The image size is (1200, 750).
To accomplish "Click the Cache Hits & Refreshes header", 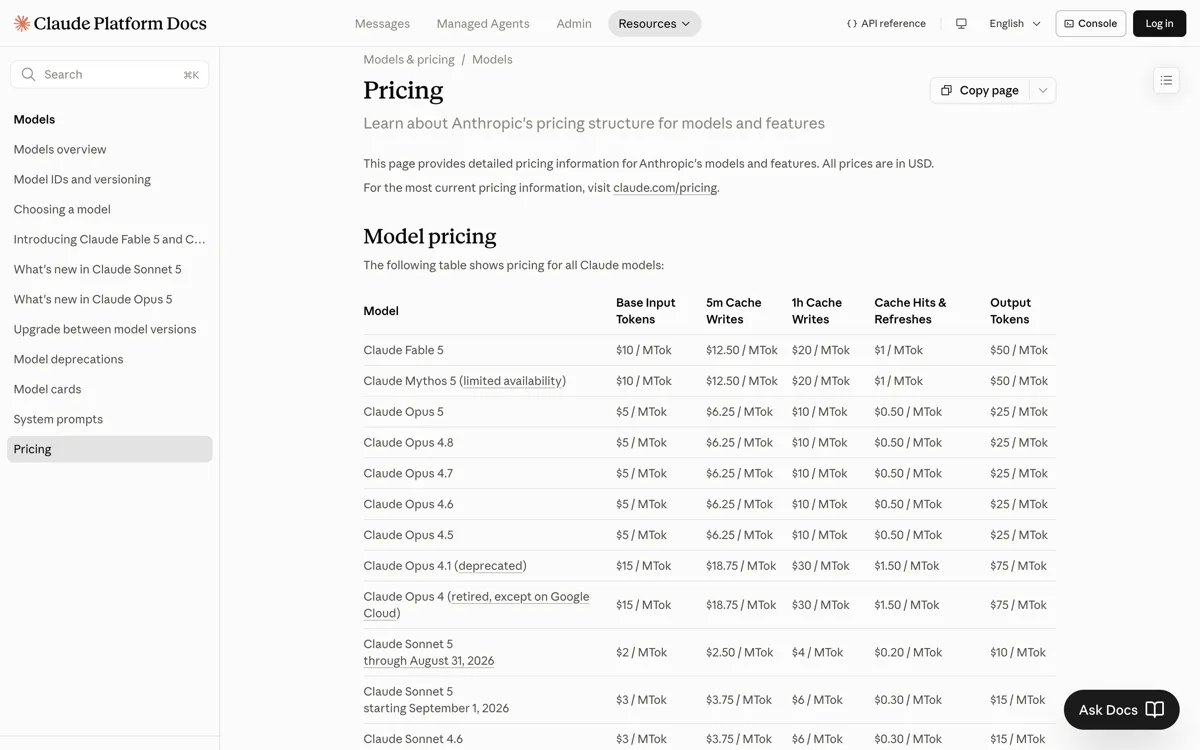I will [x=910, y=311].
